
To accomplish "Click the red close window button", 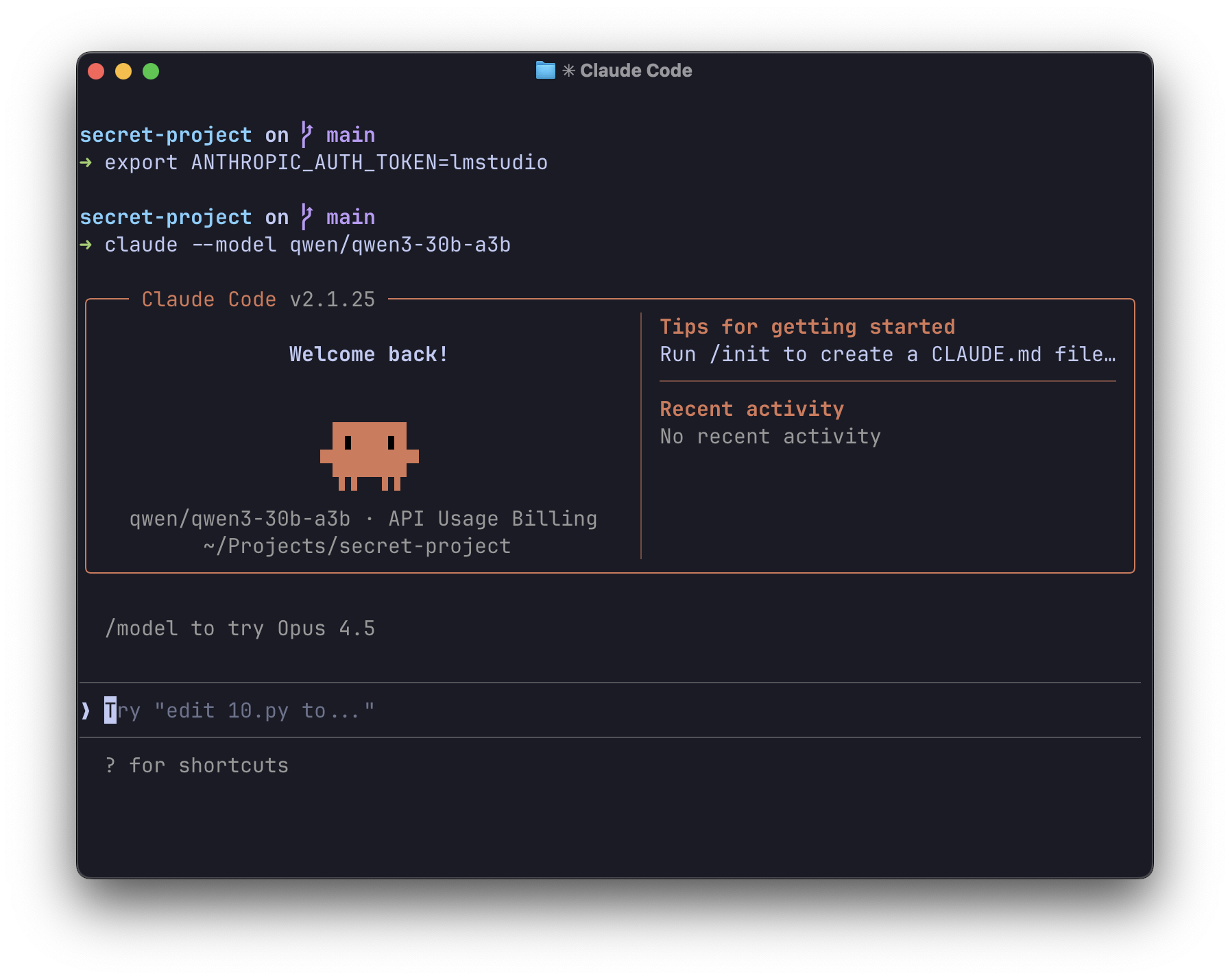I will [96, 71].
